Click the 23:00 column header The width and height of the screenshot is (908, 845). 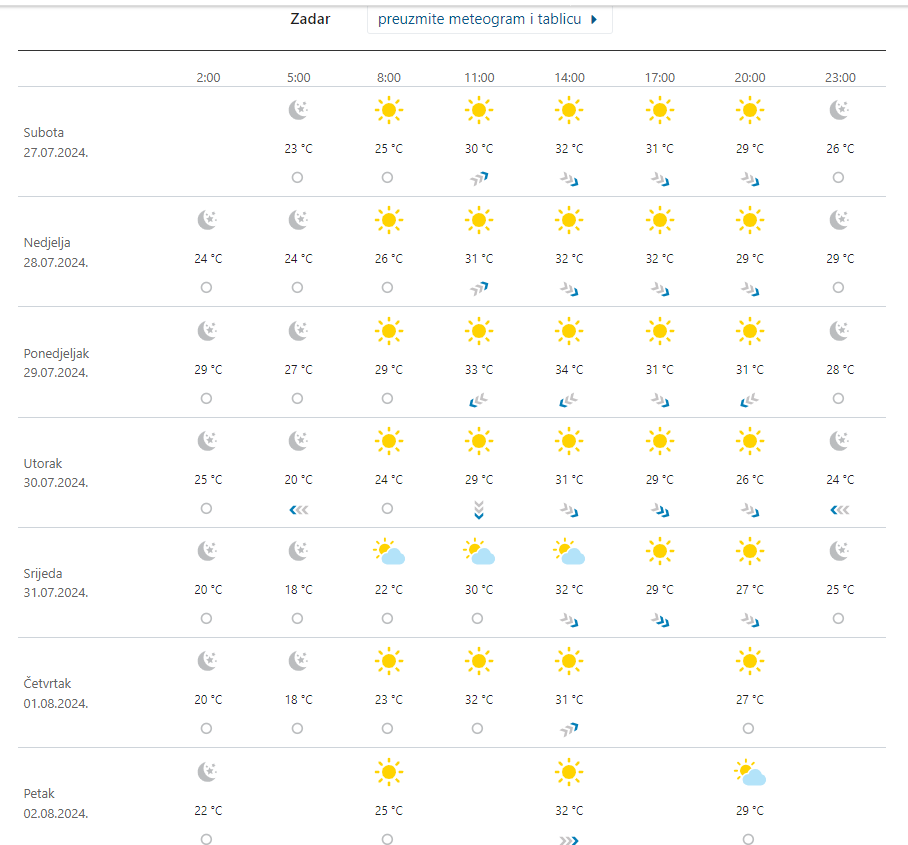[x=839, y=78]
